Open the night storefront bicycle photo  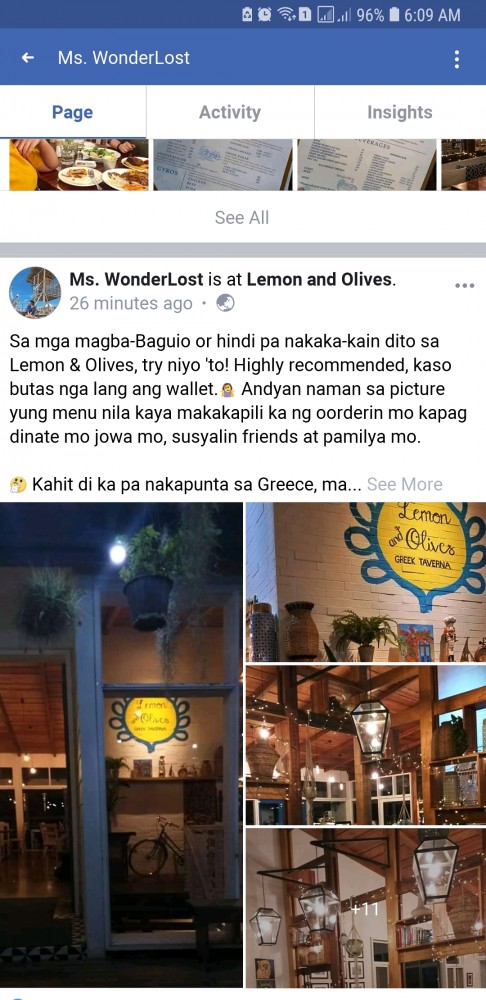point(121,744)
